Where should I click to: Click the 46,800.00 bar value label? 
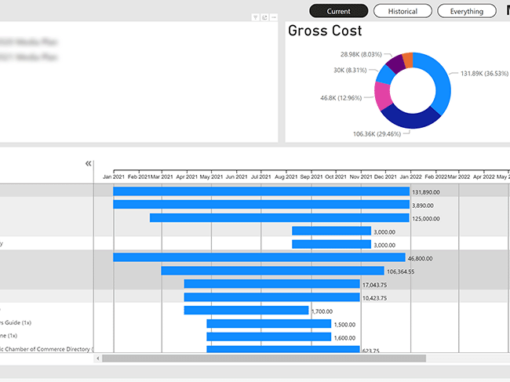[420, 258]
